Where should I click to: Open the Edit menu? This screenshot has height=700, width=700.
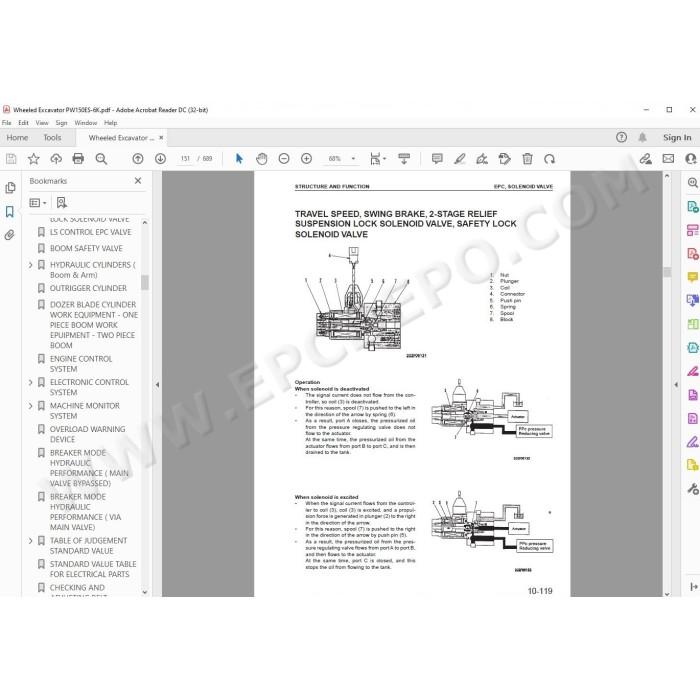pos(23,123)
